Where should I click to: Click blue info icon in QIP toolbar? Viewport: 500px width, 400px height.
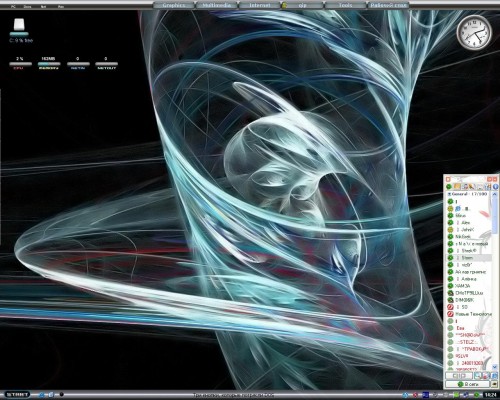tap(495, 187)
